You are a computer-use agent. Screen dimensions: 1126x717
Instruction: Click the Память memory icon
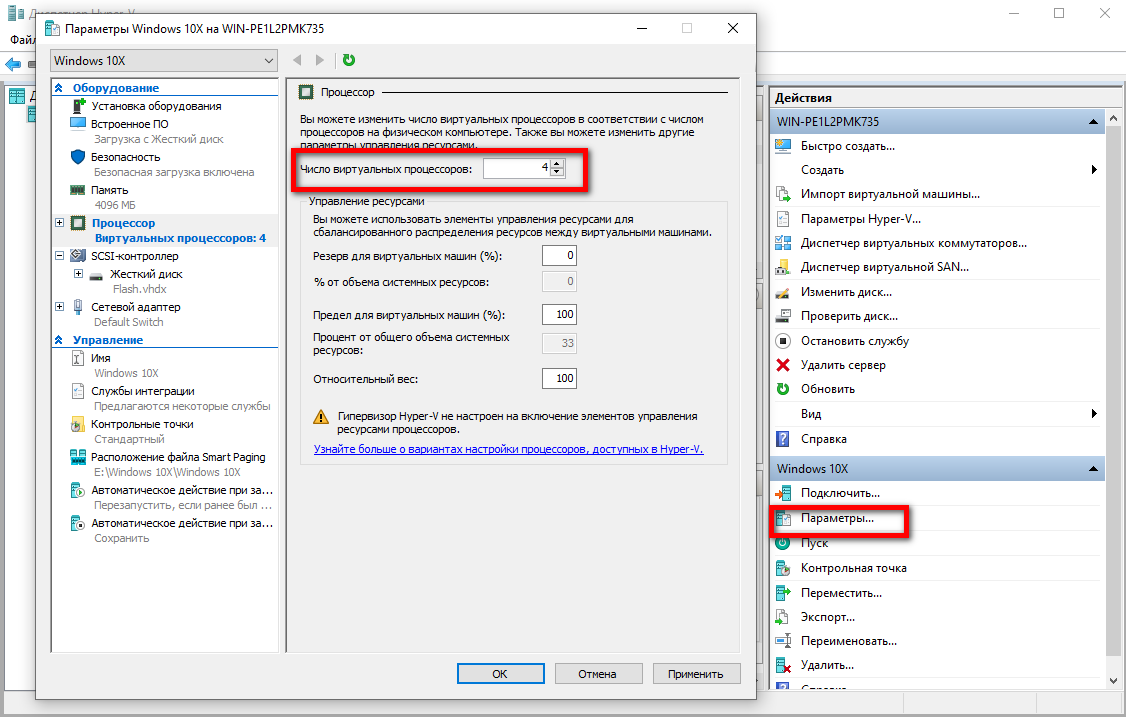pos(78,190)
